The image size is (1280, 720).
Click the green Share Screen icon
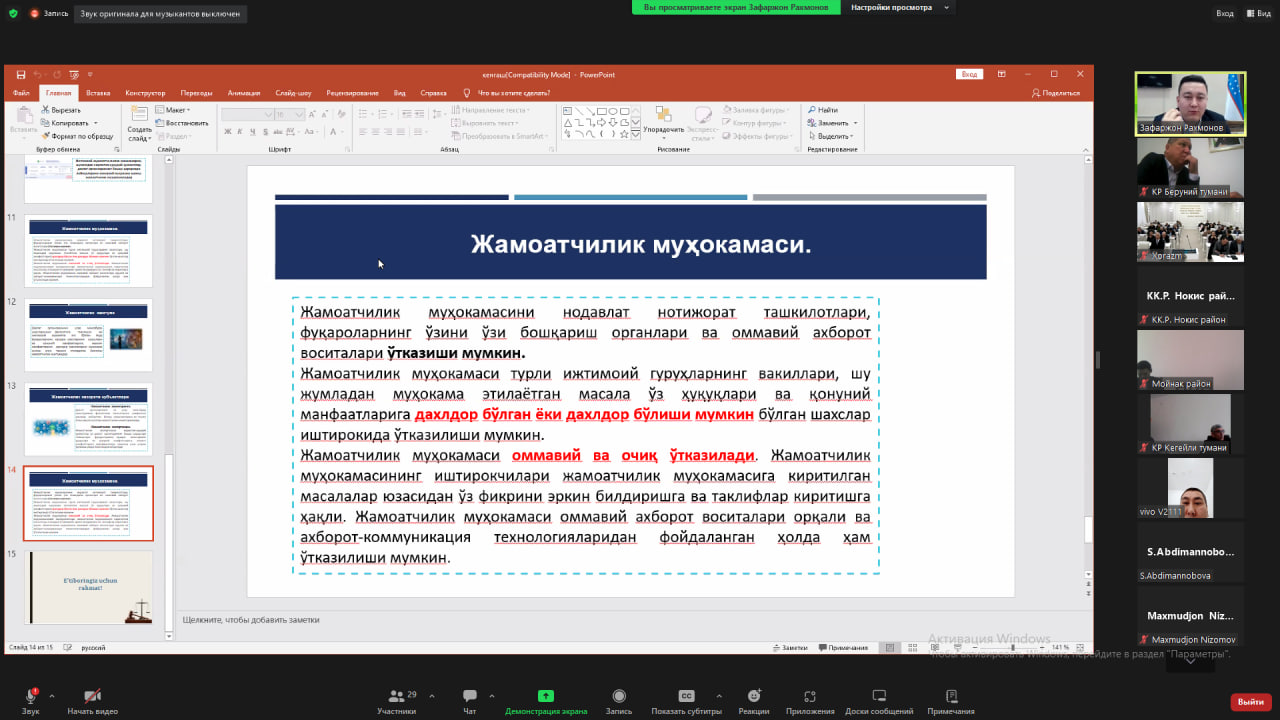[545, 697]
